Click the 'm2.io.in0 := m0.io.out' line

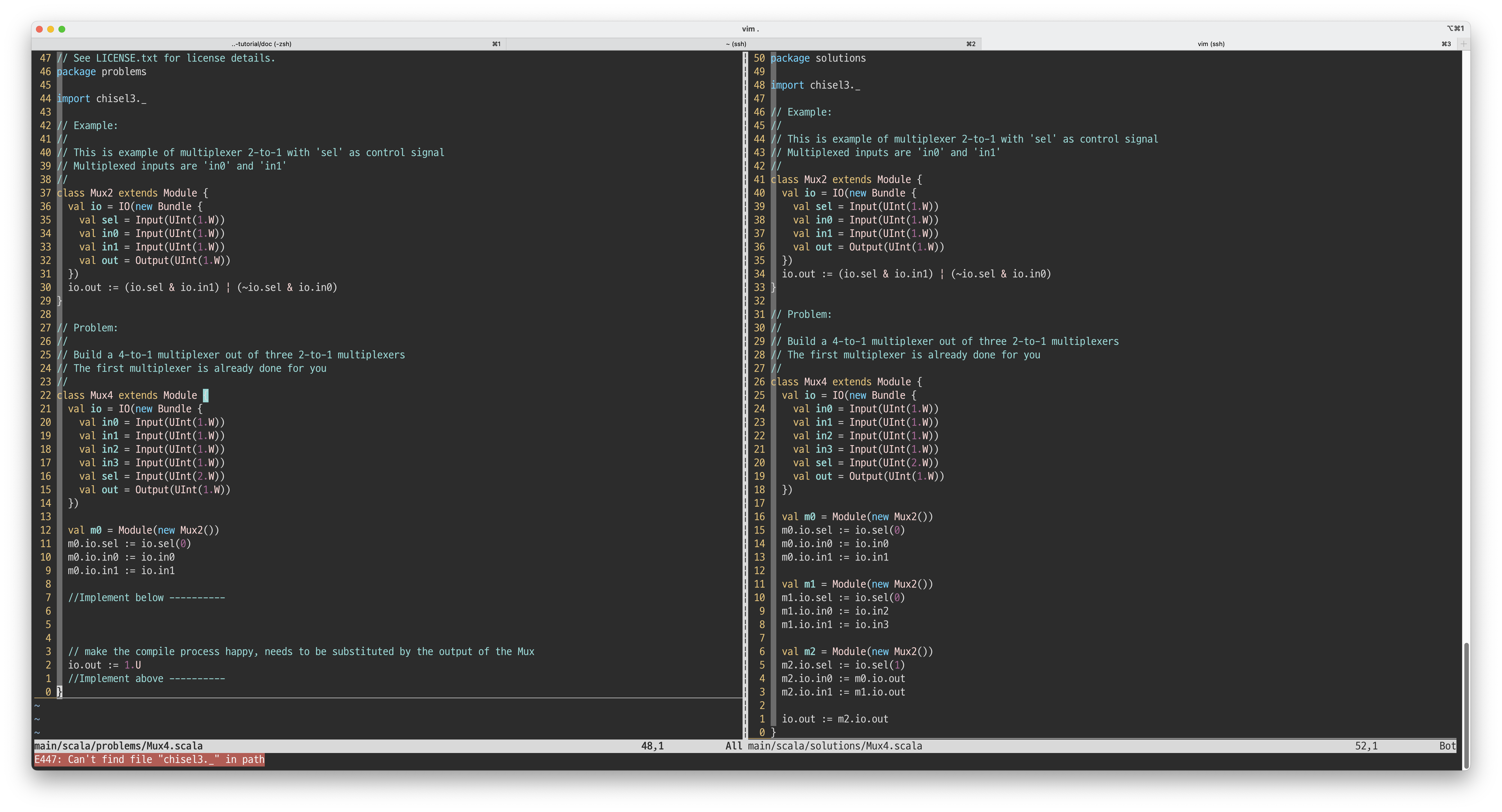pyautogui.click(x=843, y=679)
